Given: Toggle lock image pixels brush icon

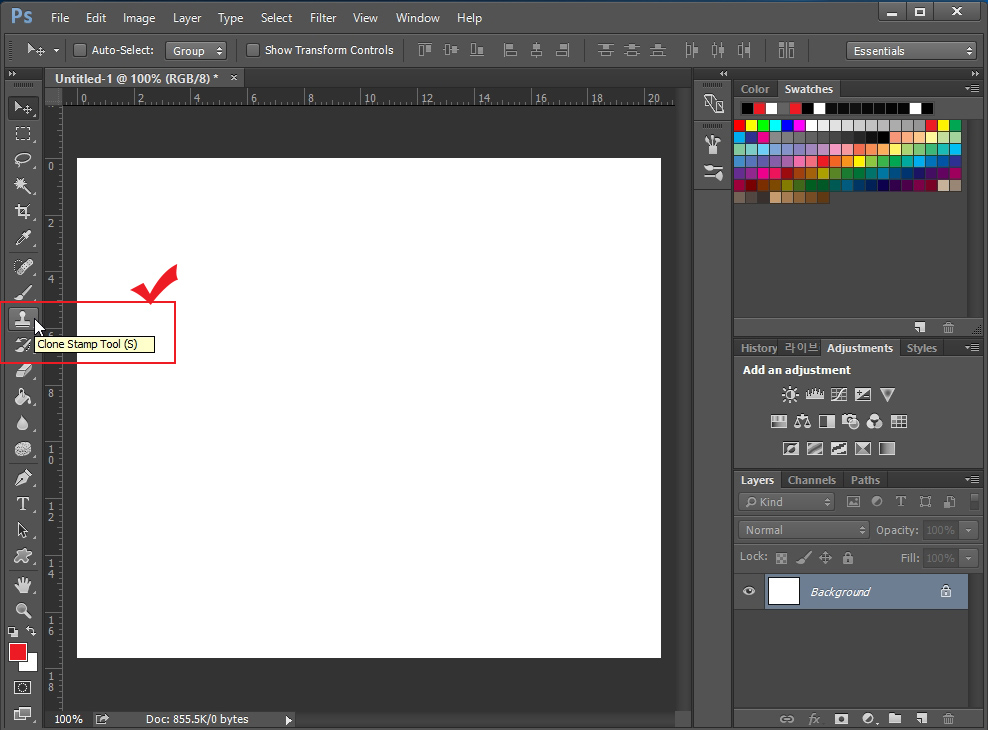Looking at the screenshot, I should tap(803, 558).
